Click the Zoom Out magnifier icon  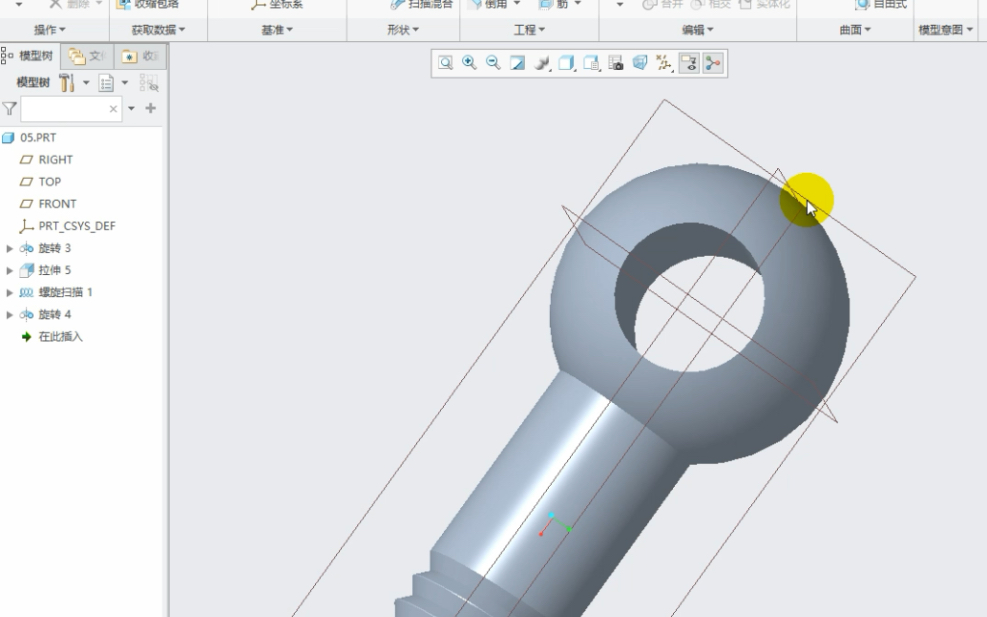click(492, 62)
